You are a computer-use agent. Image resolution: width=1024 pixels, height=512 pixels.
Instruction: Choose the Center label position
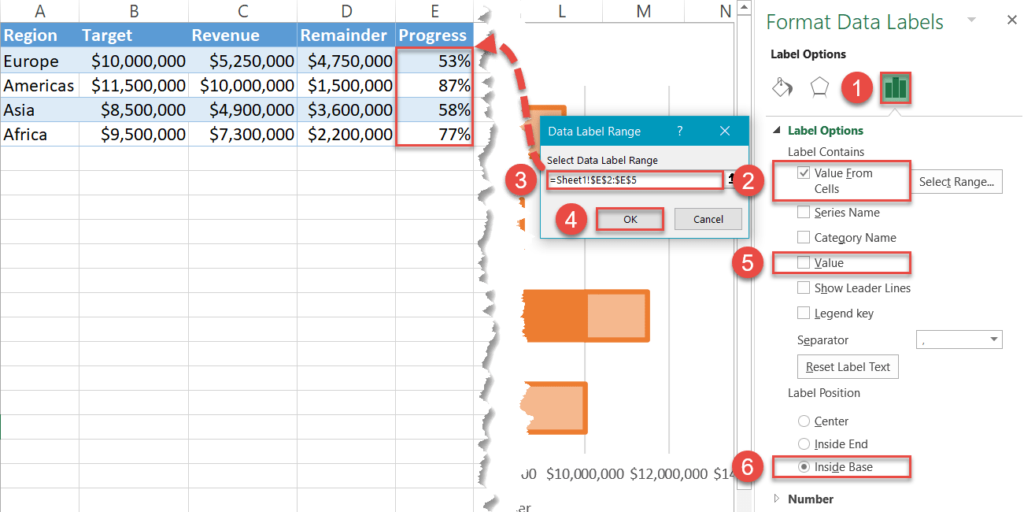(805, 422)
